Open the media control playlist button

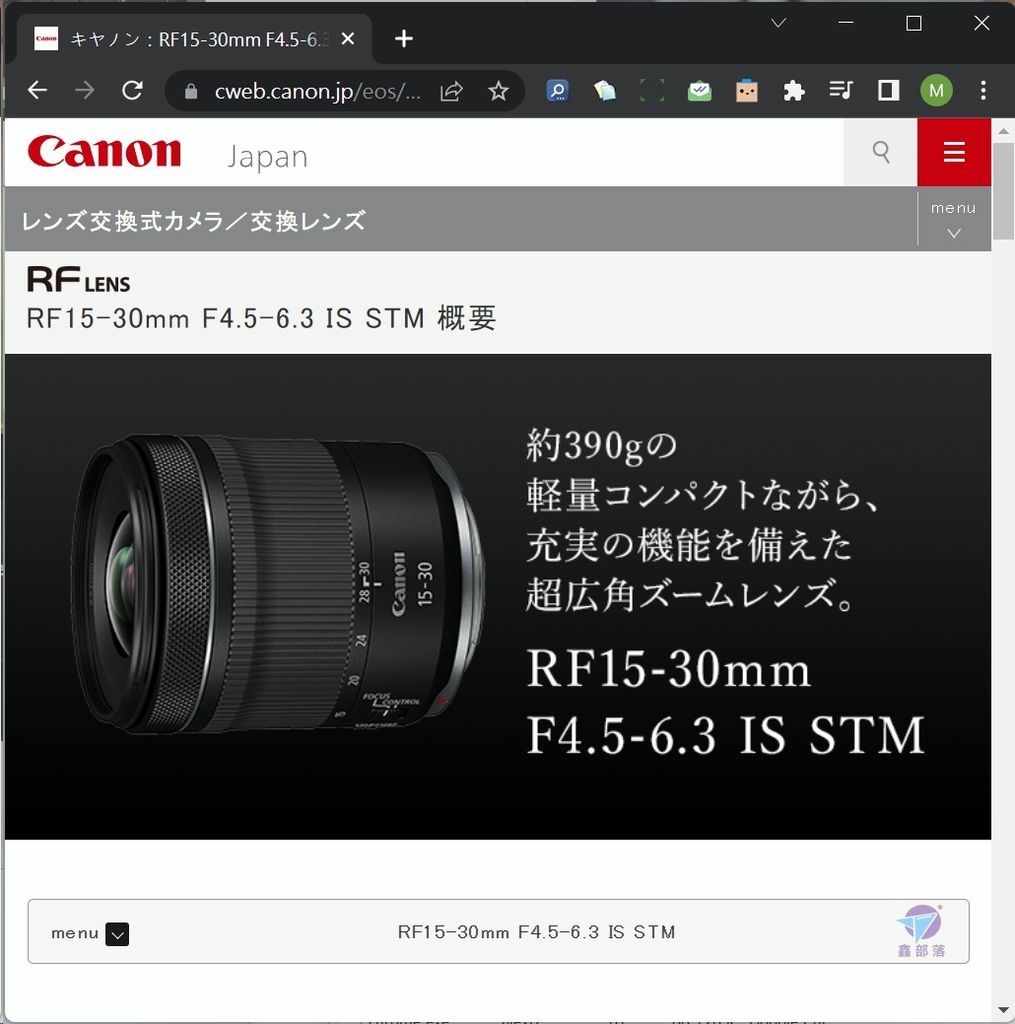841,90
